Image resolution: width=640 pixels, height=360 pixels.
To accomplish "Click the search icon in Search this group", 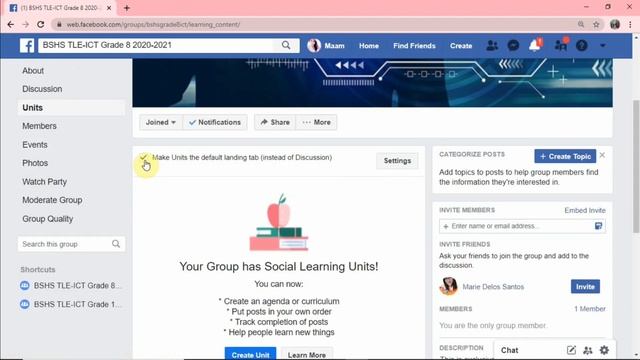I will pos(116,244).
